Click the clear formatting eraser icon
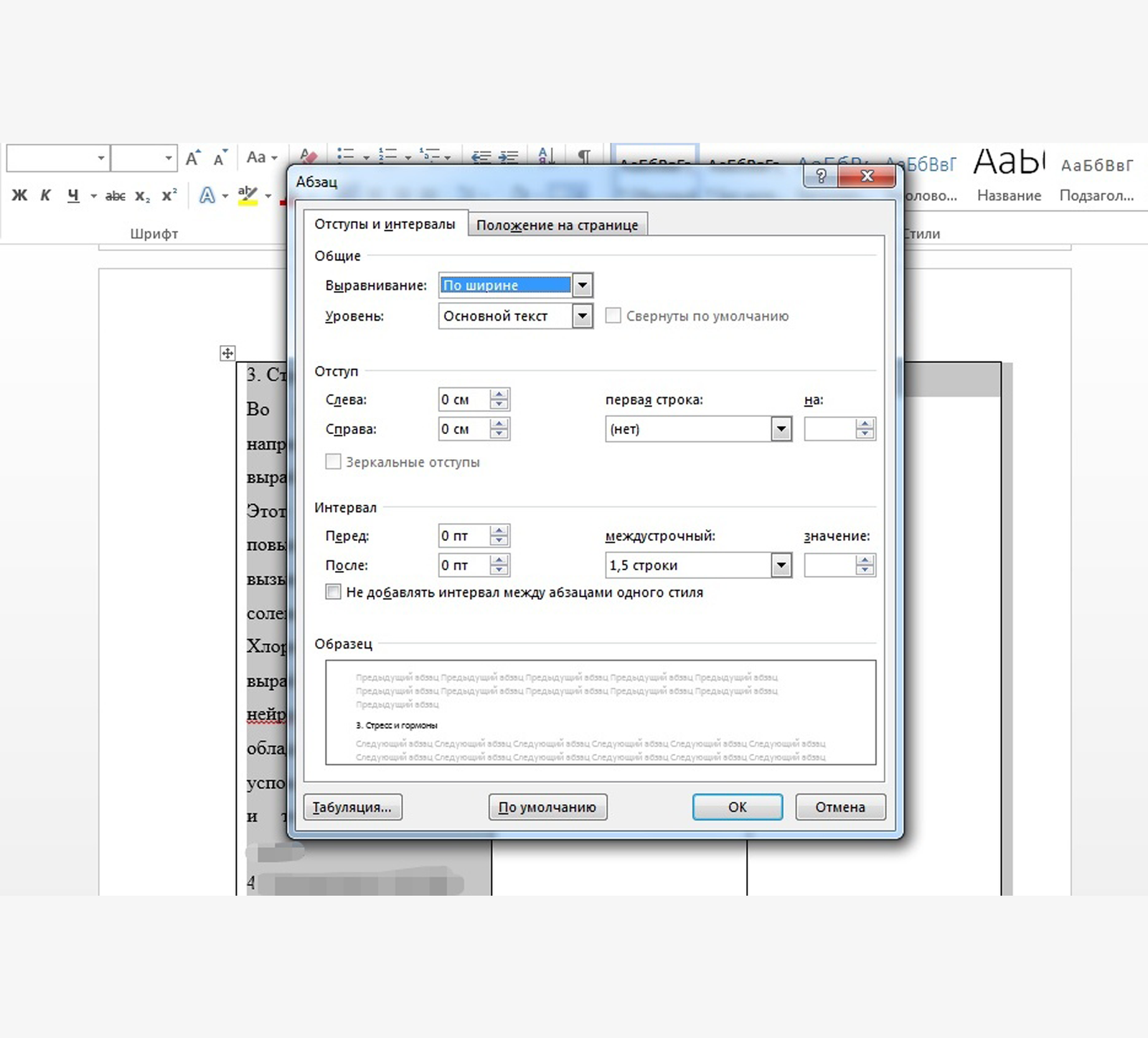Viewport: 1148px width, 1038px height. 309,155
